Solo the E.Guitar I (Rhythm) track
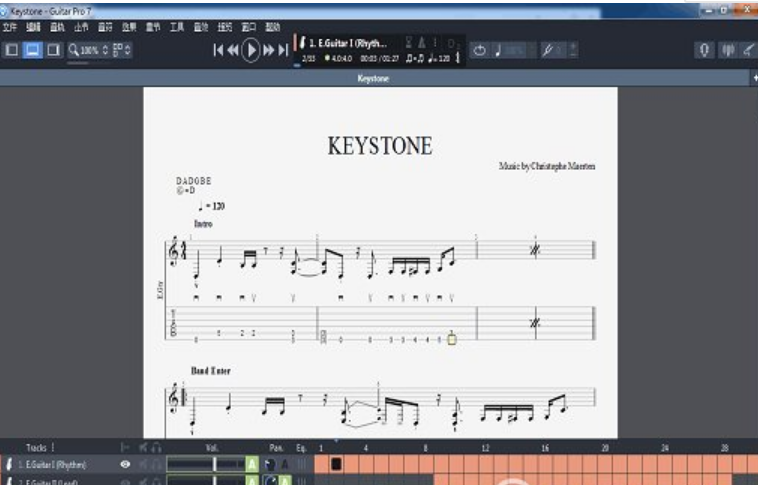The height and width of the screenshot is (485, 758). 157,465
